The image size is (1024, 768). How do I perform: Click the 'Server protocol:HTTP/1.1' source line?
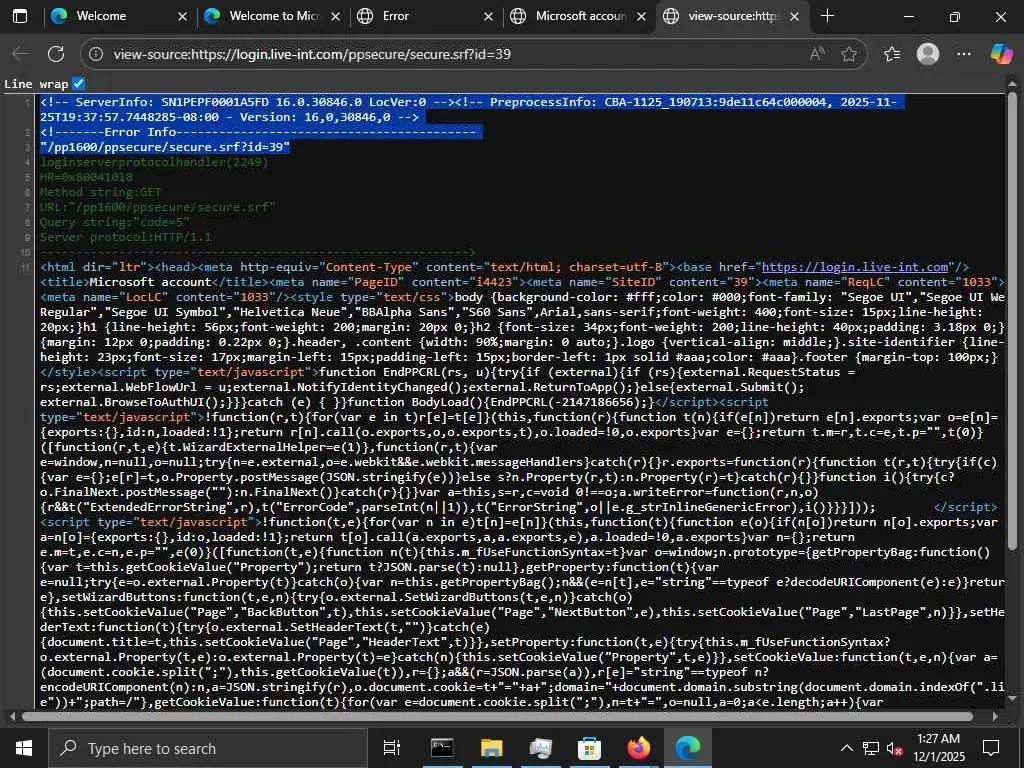pyautogui.click(x=125, y=237)
